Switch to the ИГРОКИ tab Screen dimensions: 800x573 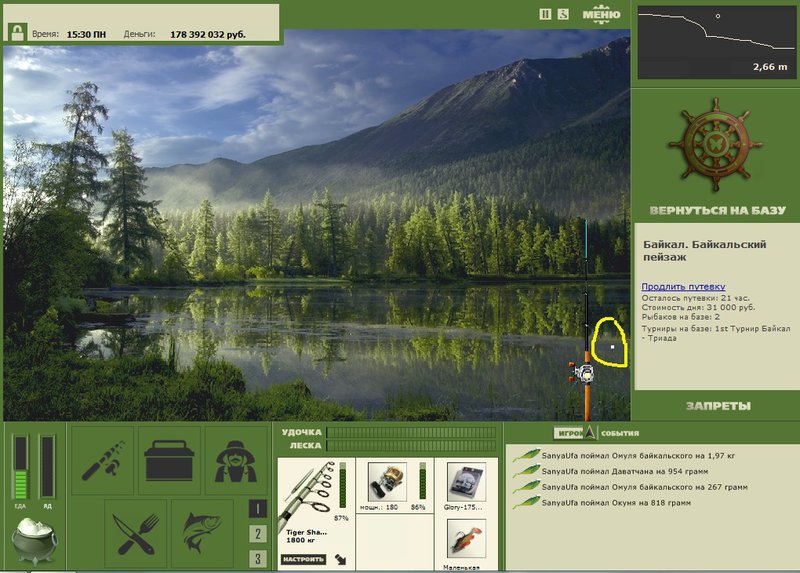point(568,433)
